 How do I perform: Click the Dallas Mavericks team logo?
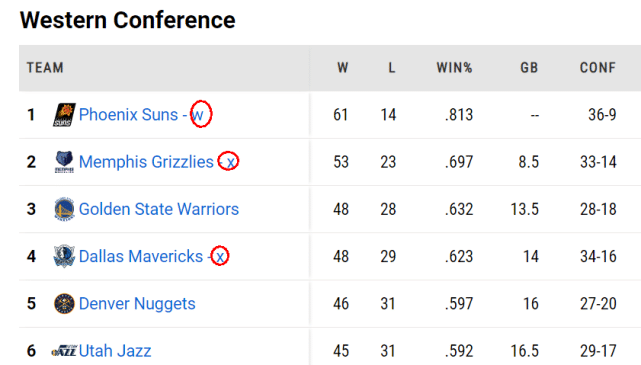[64, 256]
